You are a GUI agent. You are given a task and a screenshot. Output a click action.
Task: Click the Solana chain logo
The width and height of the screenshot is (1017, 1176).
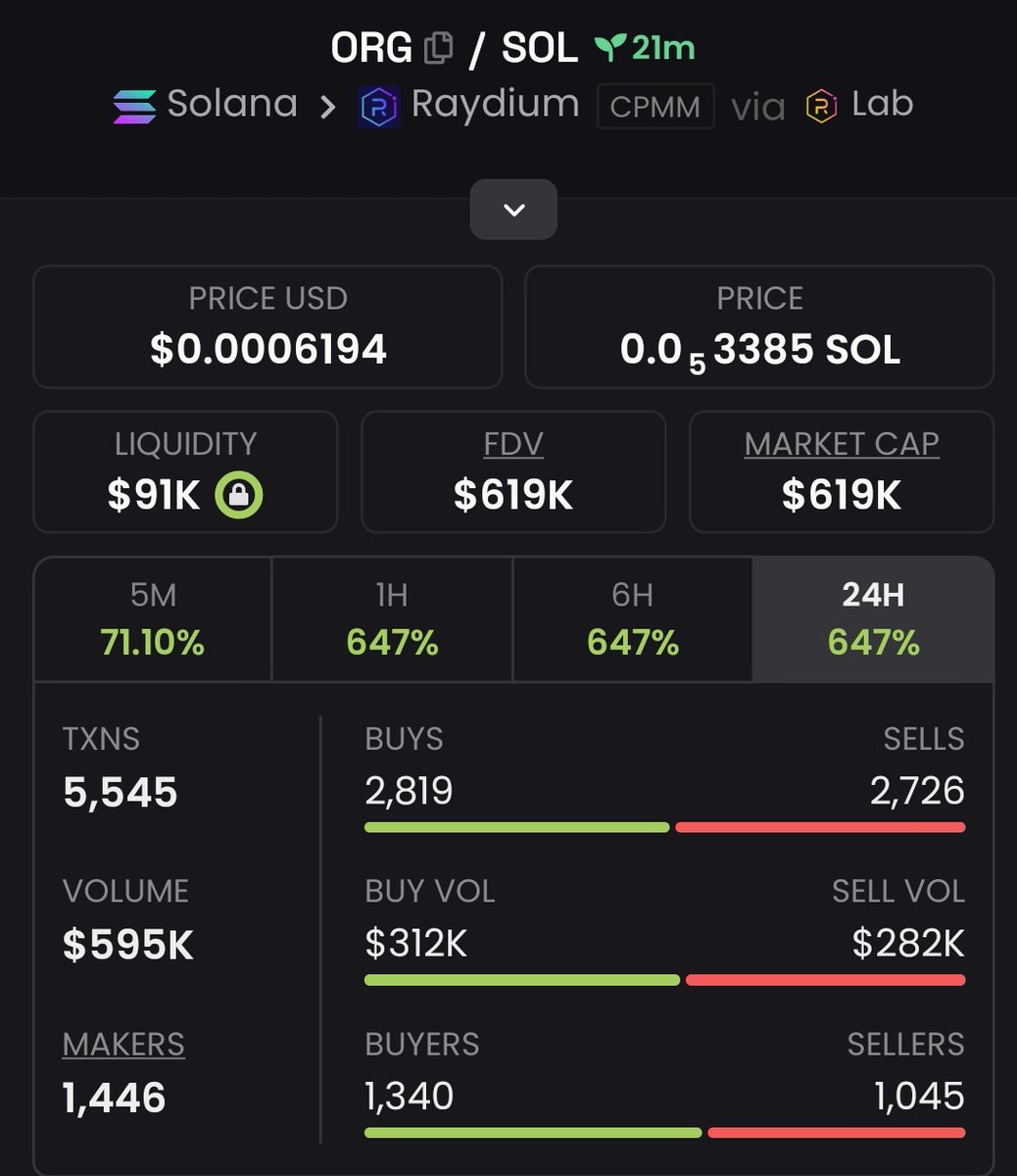click(x=134, y=106)
